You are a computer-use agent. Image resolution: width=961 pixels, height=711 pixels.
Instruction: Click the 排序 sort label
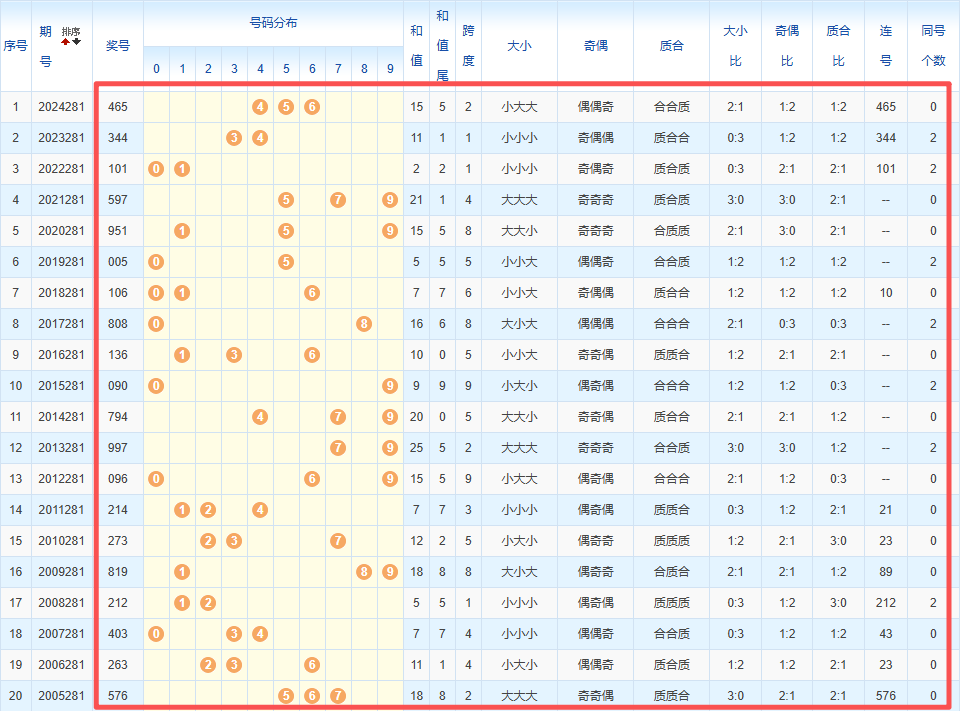tap(71, 32)
